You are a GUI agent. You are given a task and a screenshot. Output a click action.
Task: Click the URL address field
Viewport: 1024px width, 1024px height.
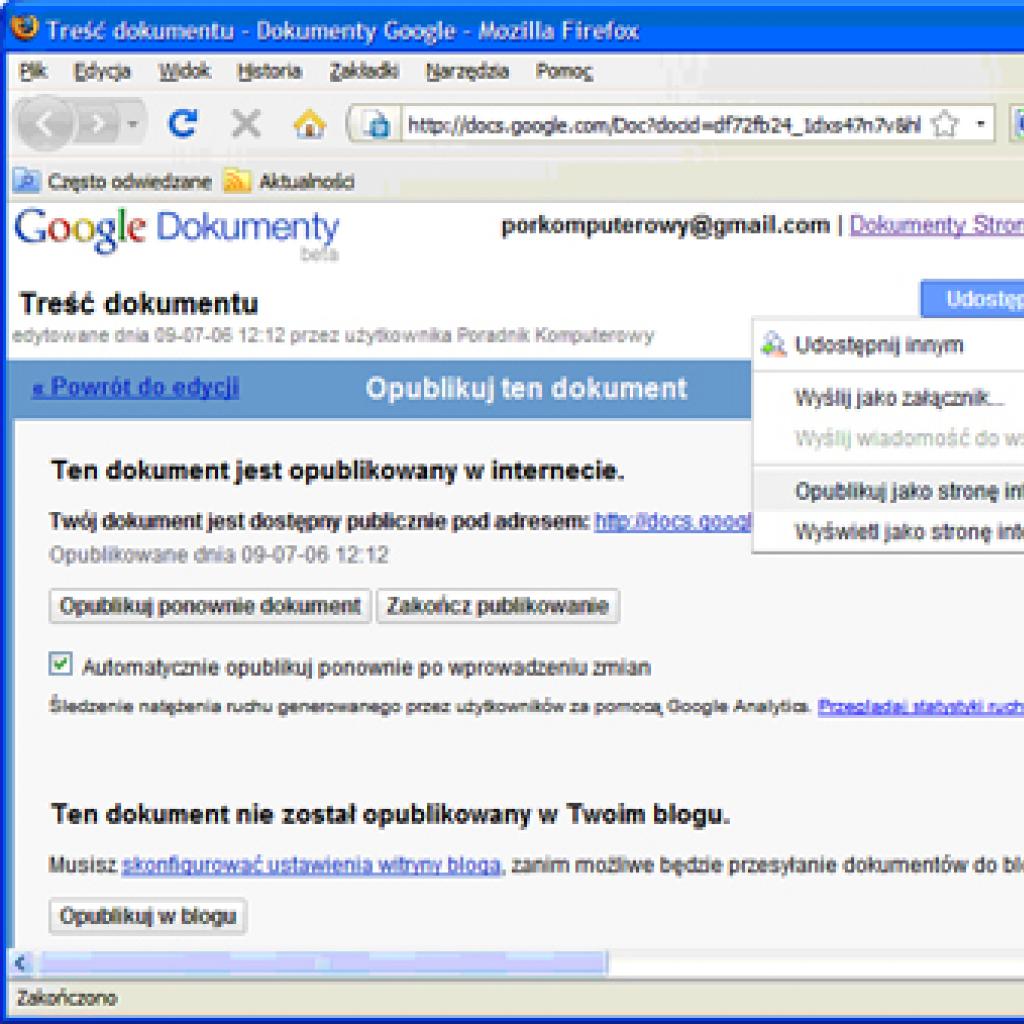(663, 124)
